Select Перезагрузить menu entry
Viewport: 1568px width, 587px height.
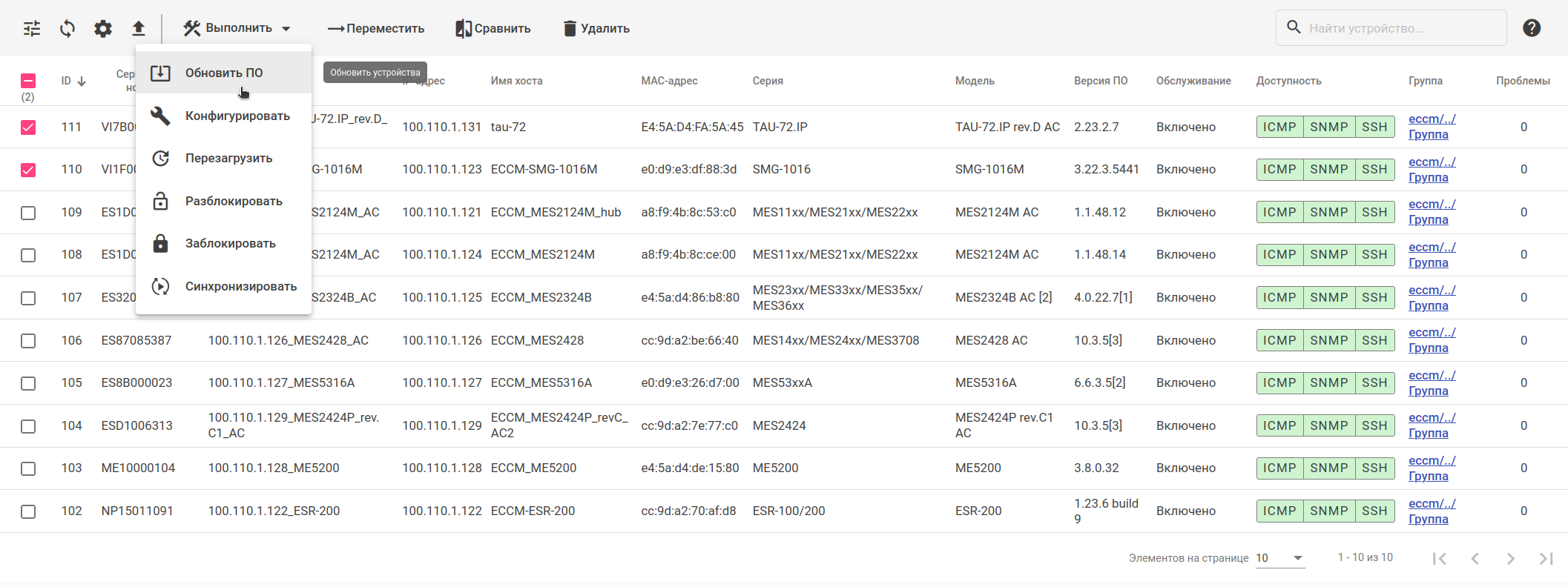tap(228, 159)
